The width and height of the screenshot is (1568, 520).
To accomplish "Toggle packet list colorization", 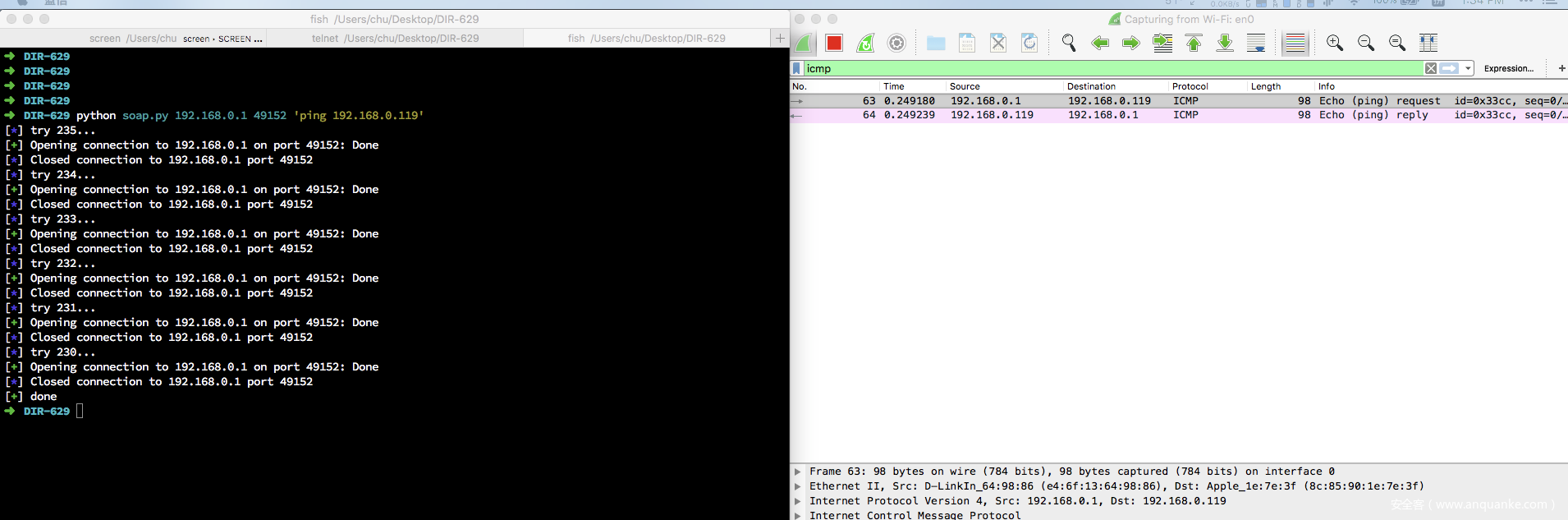I will [x=1295, y=43].
